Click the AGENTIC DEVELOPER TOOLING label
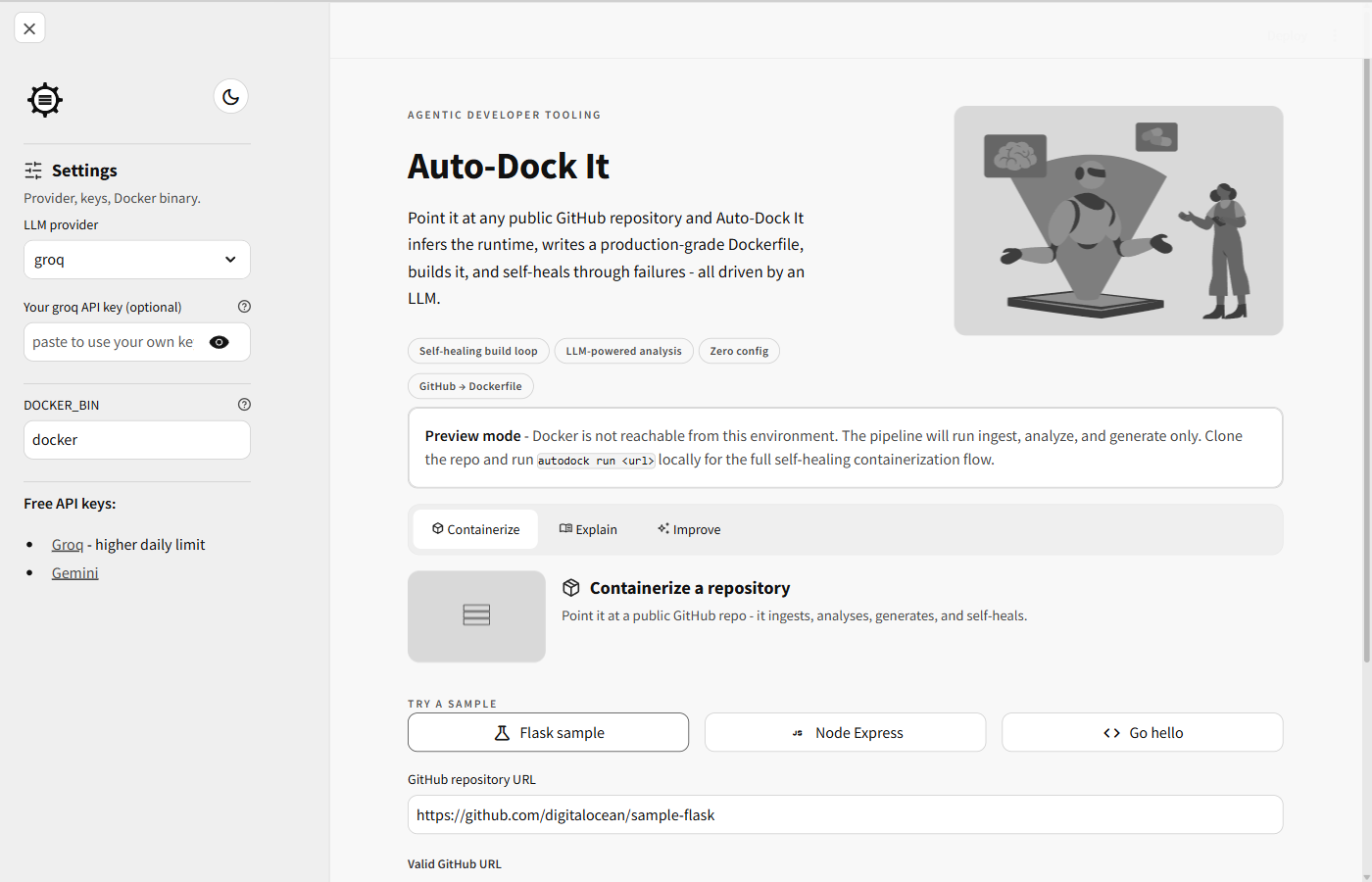 [x=505, y=115]
